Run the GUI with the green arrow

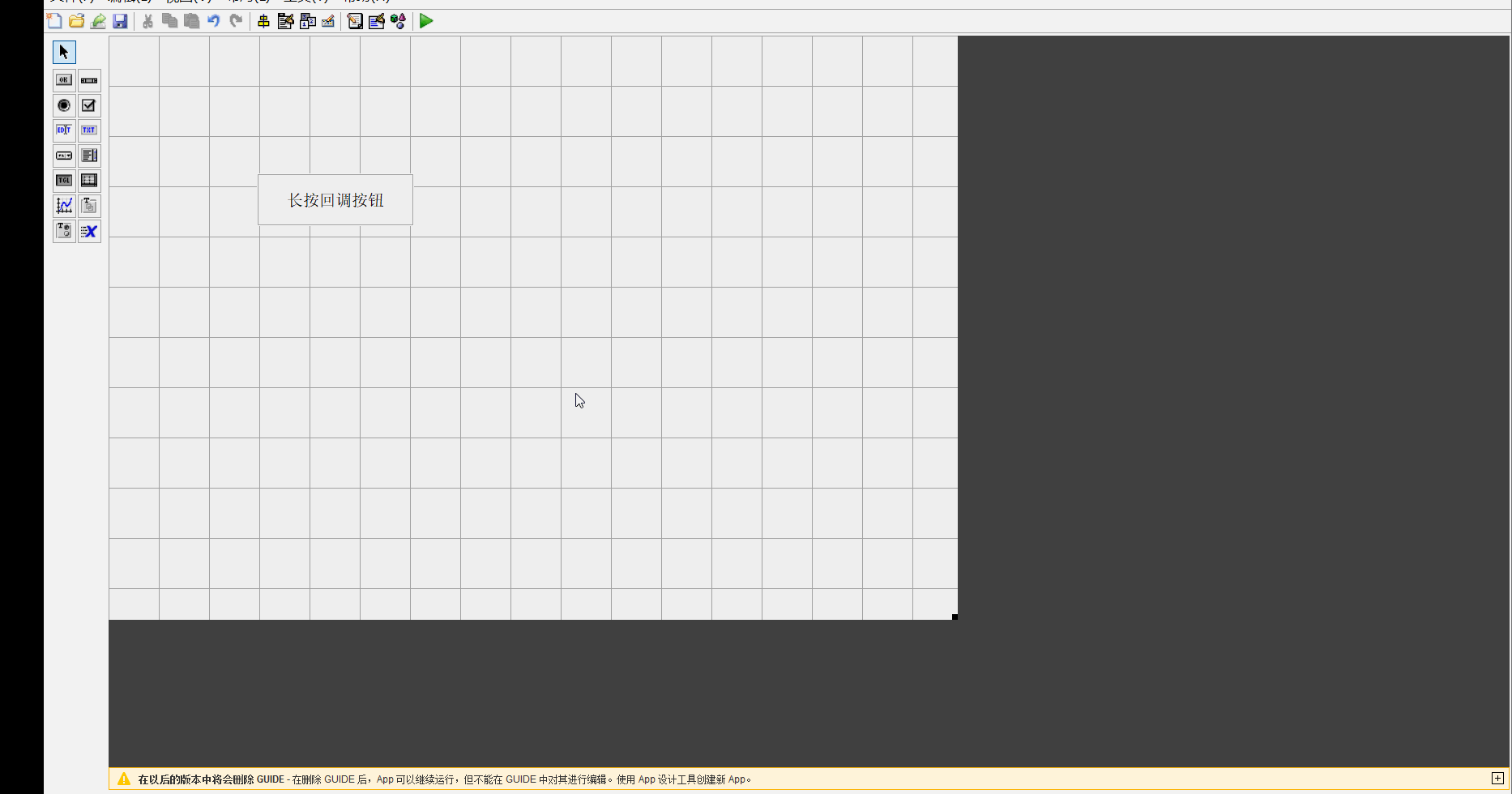(x=425, y=21)
